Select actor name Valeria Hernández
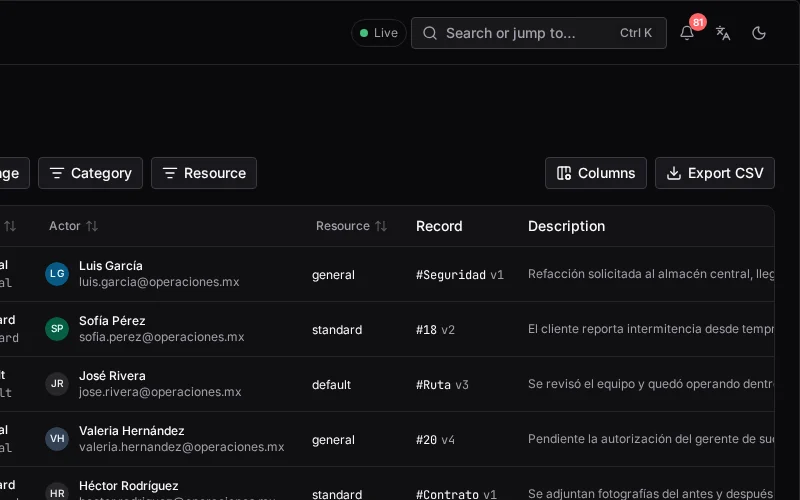 click(132, 431)
